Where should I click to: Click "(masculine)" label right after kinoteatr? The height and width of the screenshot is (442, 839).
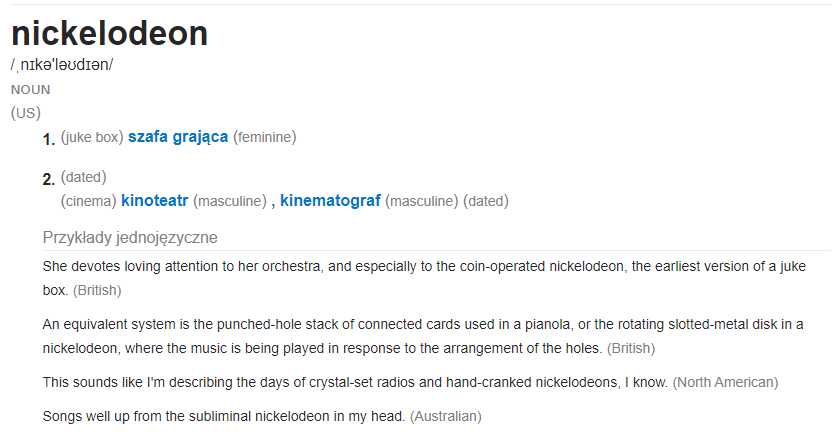tap(230, 201)
